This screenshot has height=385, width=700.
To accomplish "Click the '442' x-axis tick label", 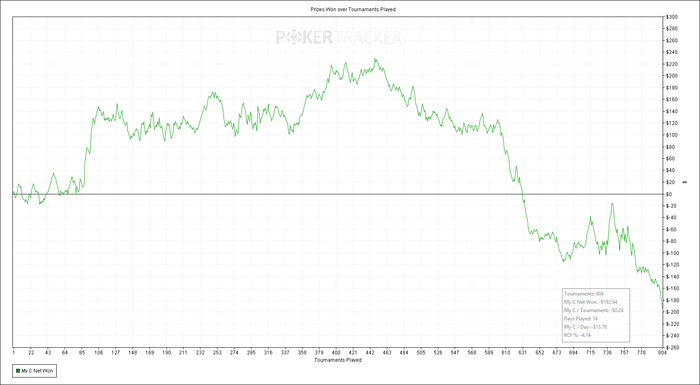I will 370,353.
